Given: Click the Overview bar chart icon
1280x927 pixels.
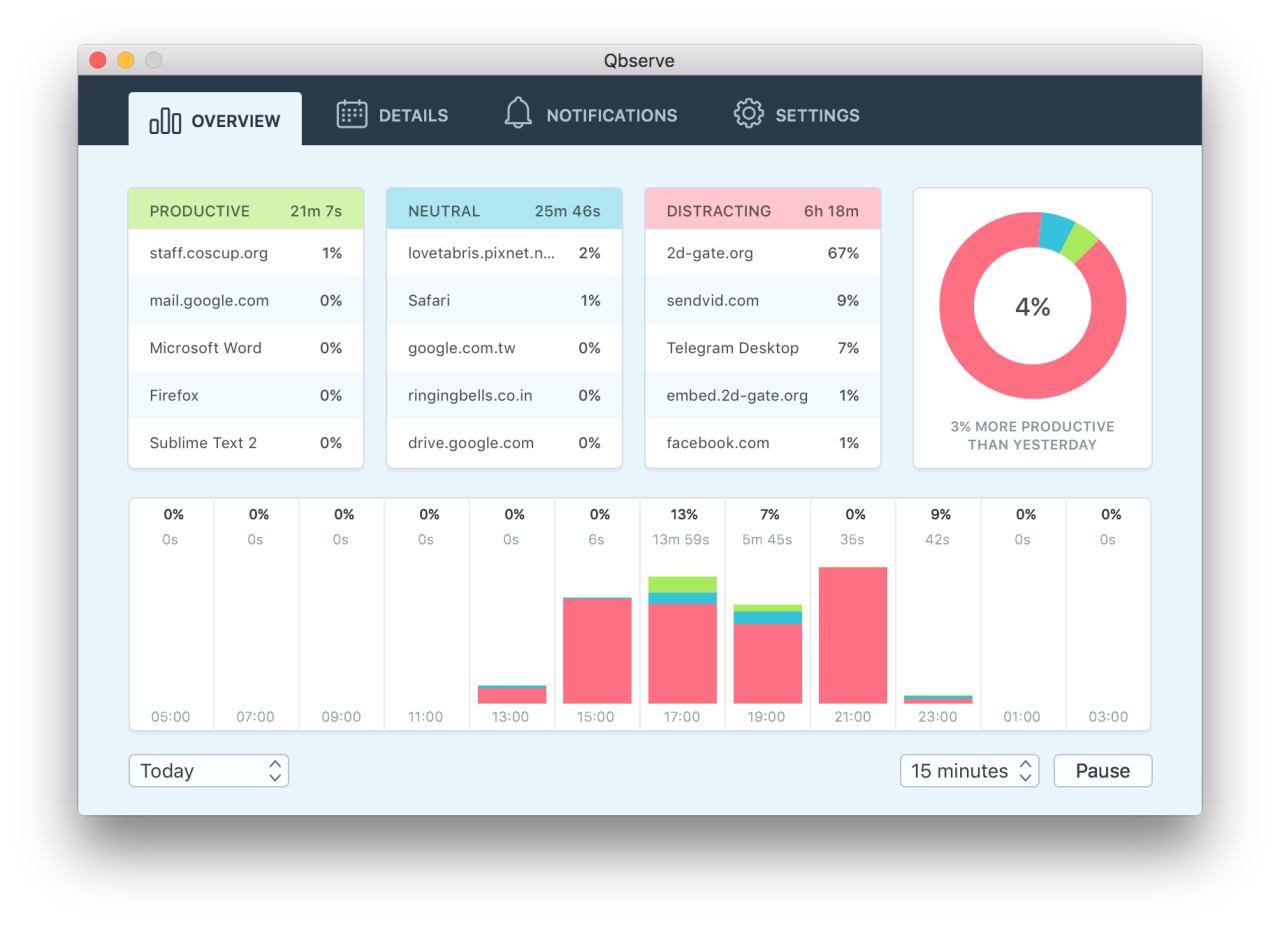Looking at the screenshot, I should click(x=165, y=121).
